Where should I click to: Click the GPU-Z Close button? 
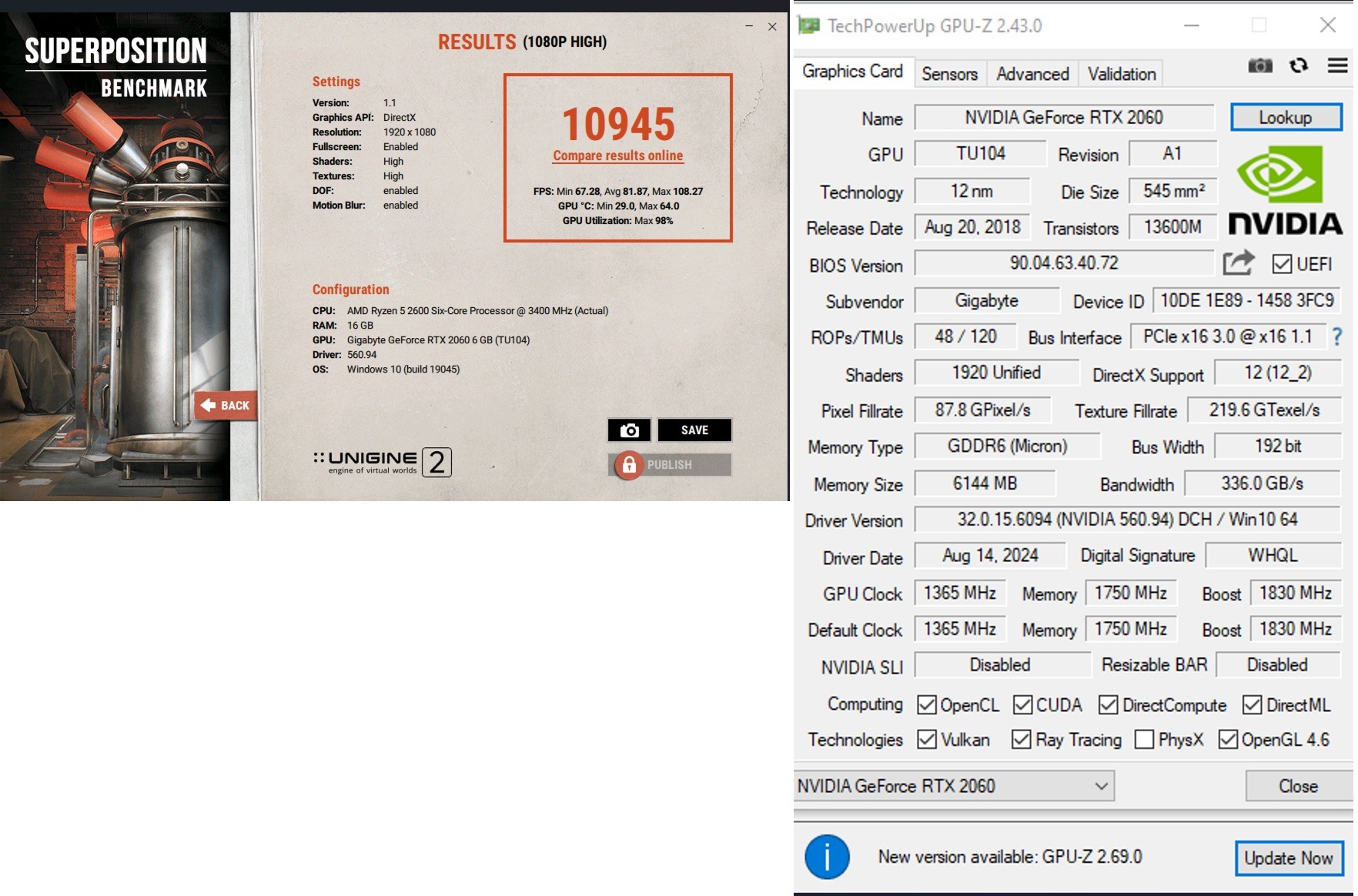(x=1299, y=786)
